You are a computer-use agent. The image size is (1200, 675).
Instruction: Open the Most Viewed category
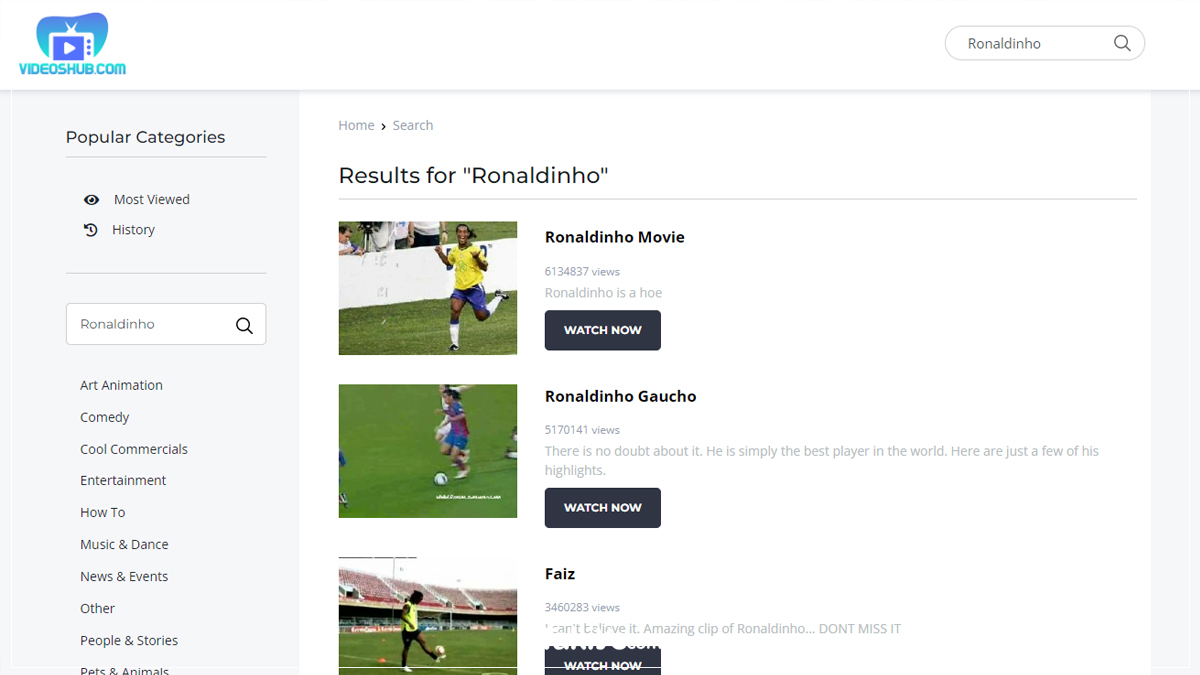tap(152, 200)
